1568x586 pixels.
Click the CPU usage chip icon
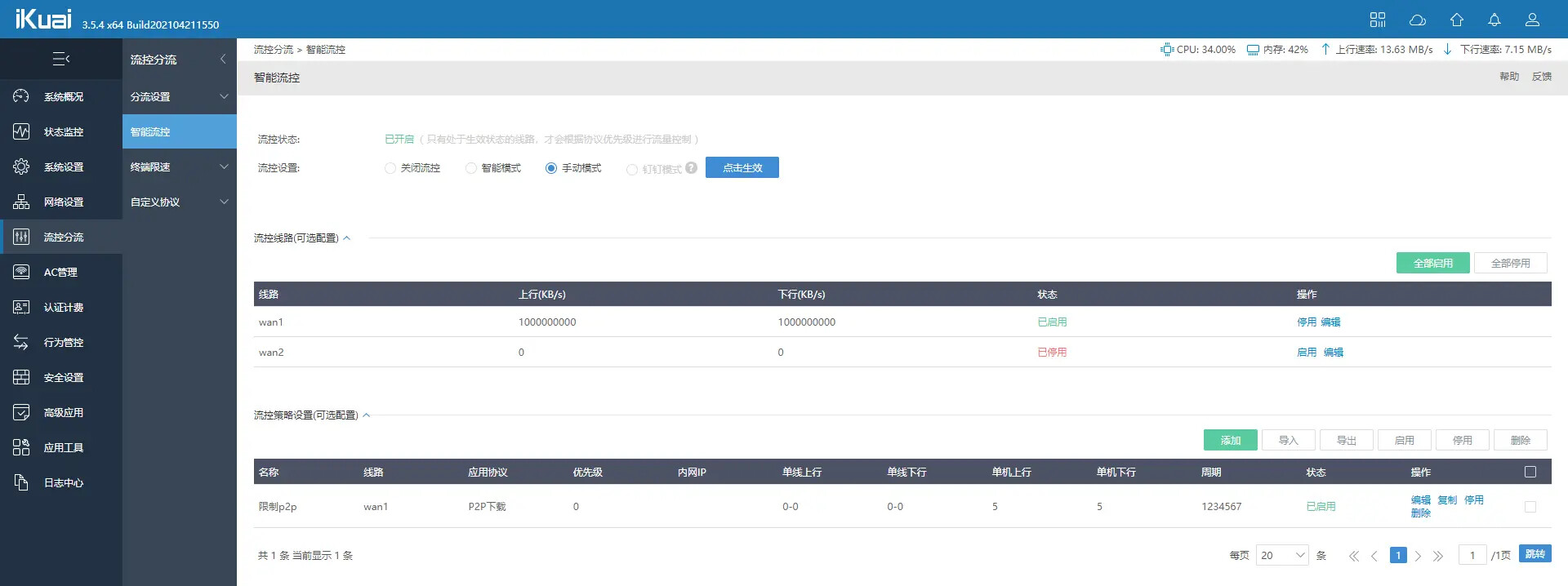coord(1166,50)
